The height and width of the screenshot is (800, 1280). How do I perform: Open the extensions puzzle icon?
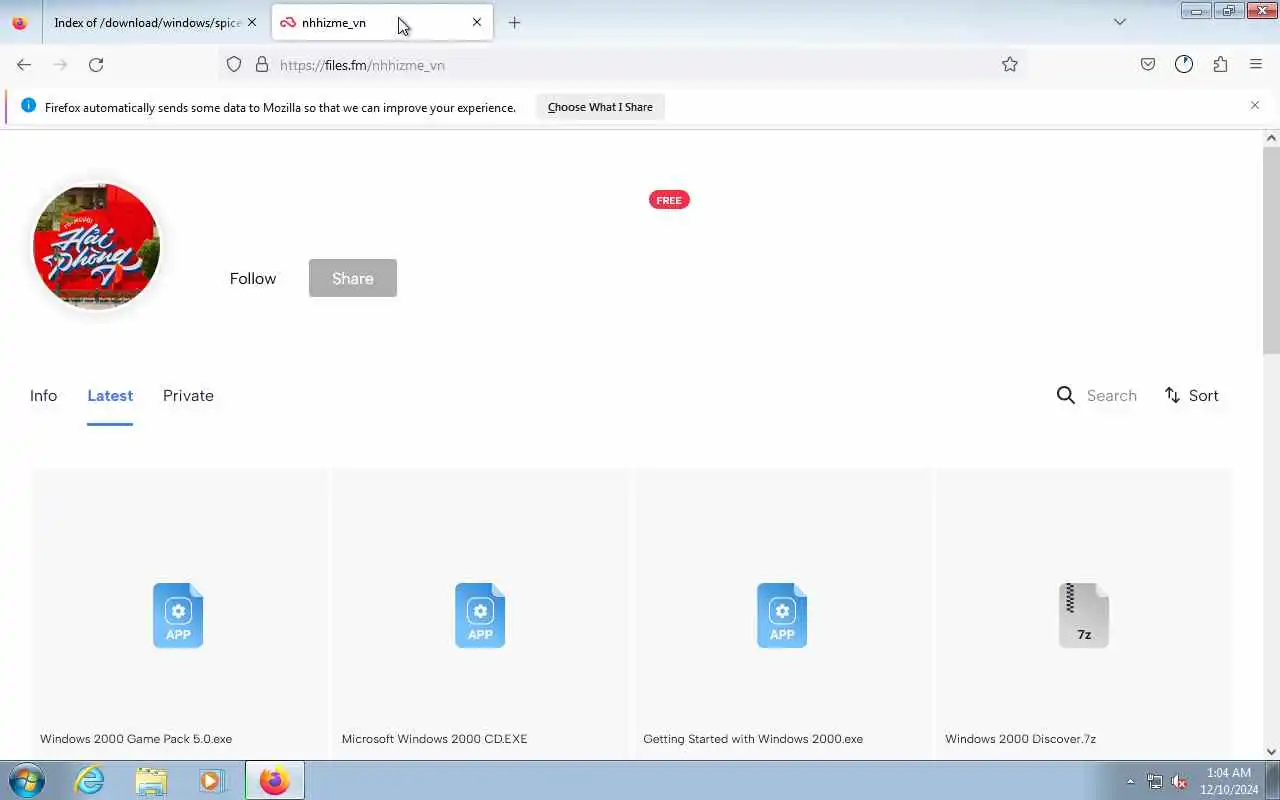pyautogui.click(x=1220, y=64)
